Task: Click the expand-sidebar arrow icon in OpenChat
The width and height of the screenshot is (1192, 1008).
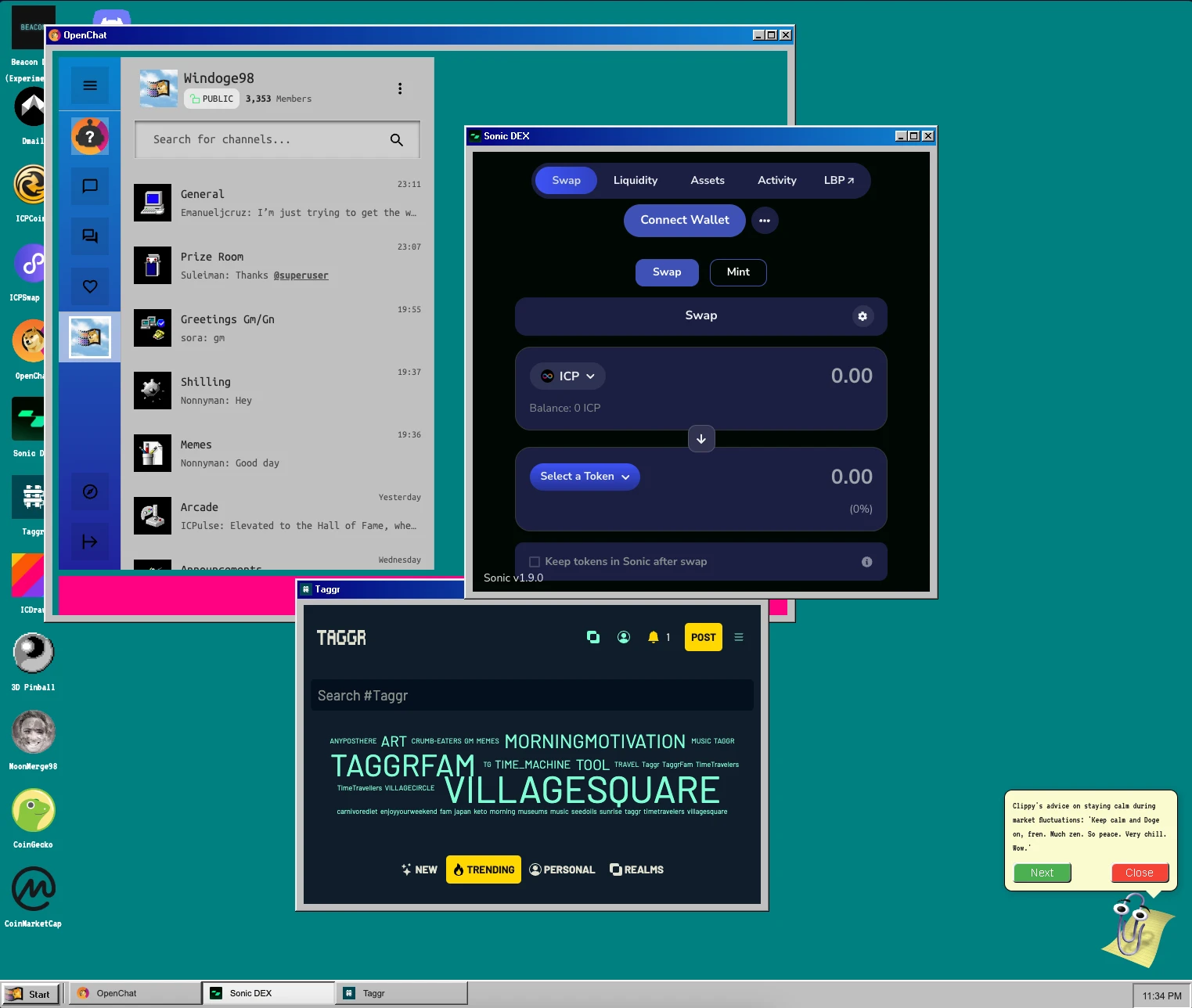Action: click(90, 542)
